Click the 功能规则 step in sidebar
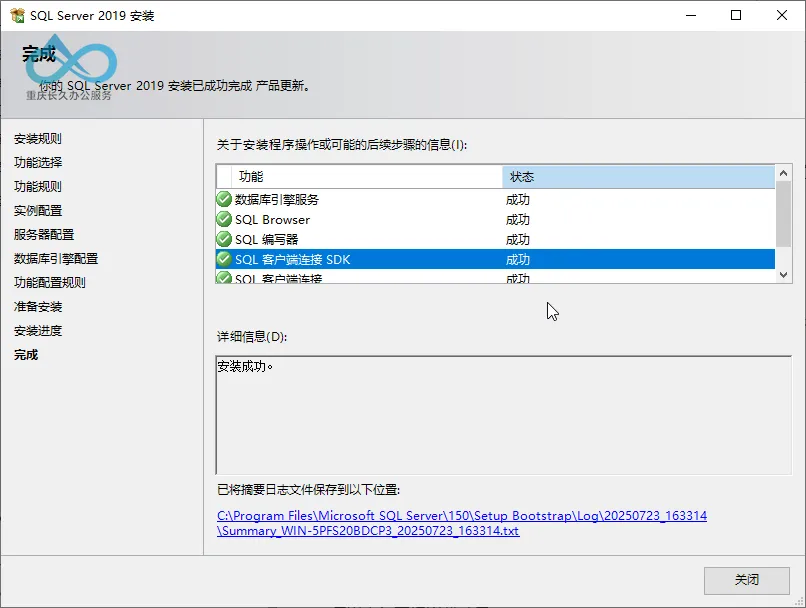Image resolution: width=806 pixels, height=608 pixels. (x=38, y=187)
